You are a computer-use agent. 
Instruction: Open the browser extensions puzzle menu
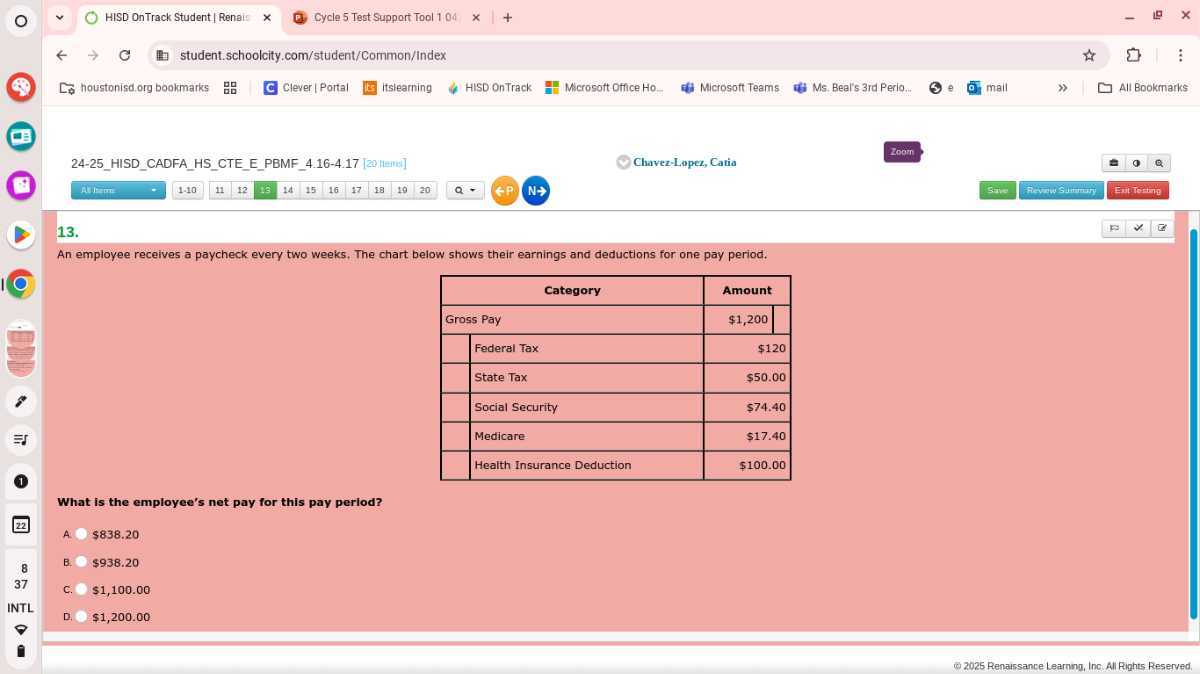coord(1133,55)
